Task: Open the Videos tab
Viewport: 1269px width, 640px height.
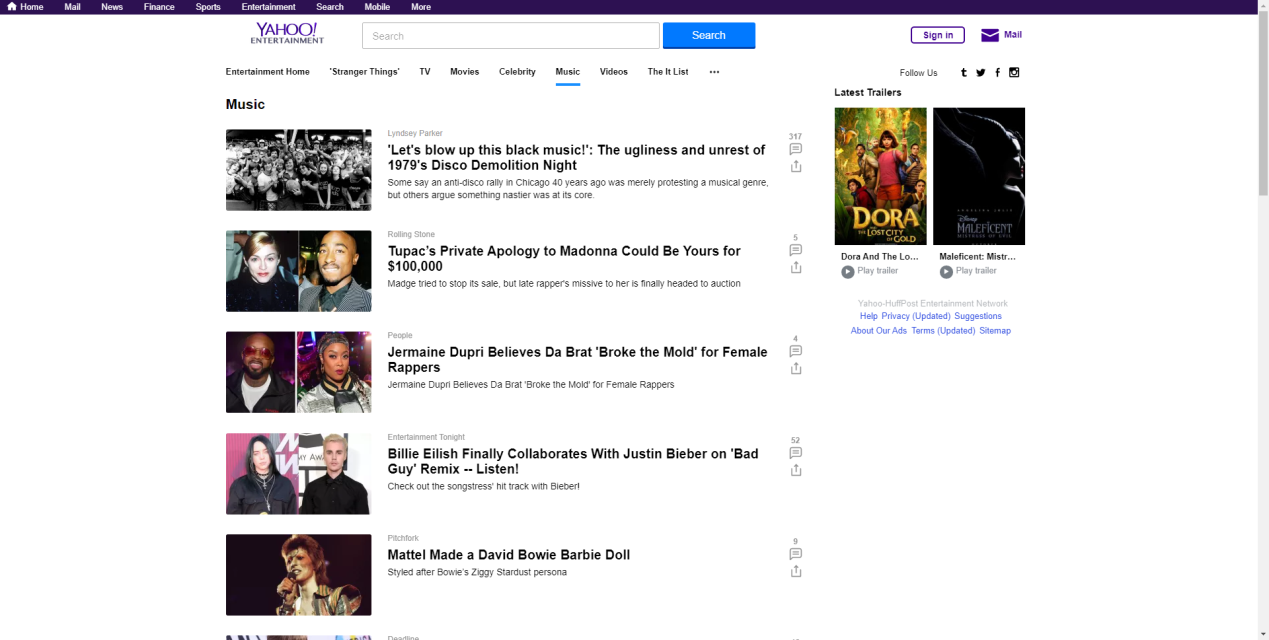Action: [614, 72]
